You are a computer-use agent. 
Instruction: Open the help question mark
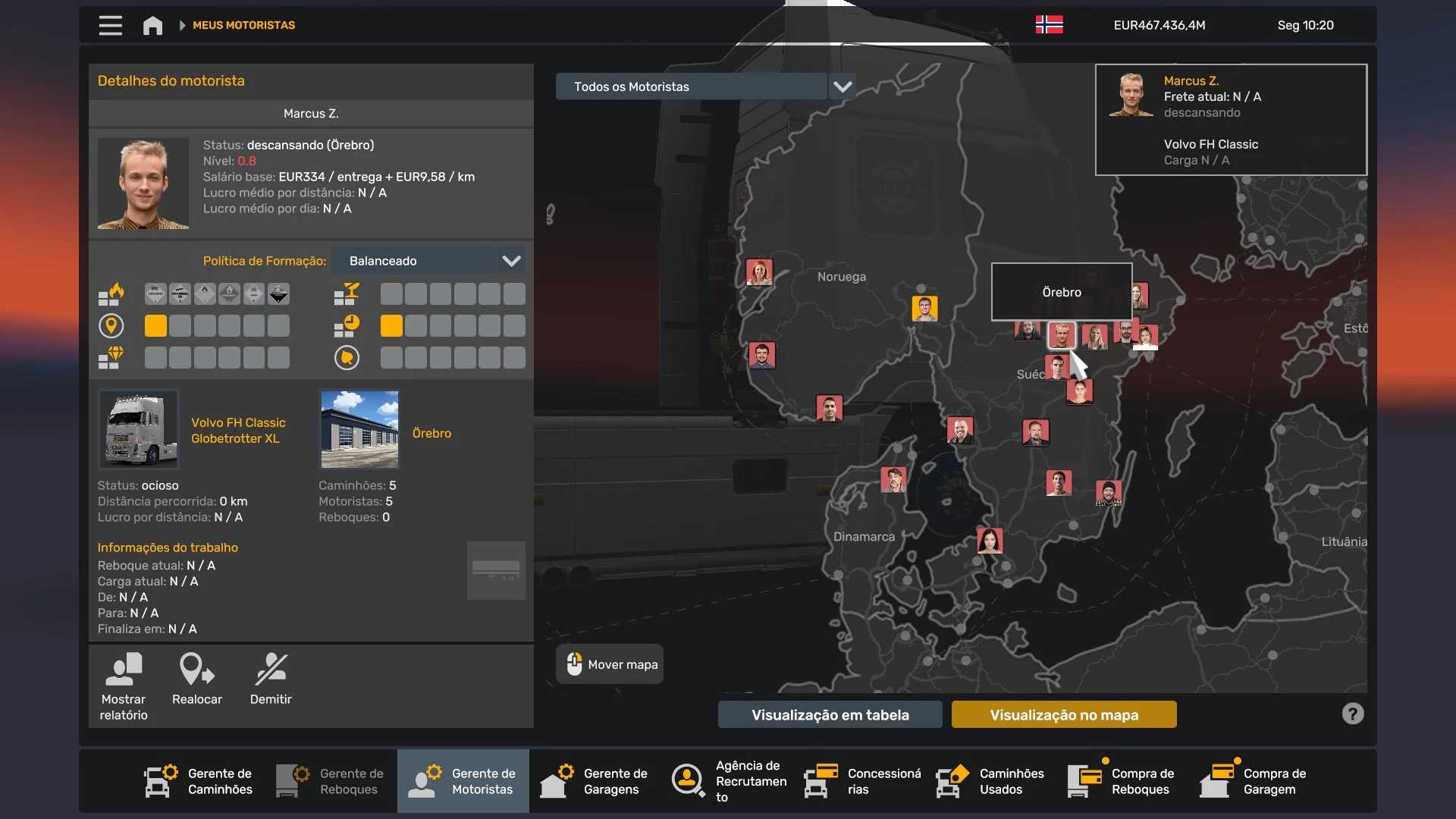tap(1352, 714)
